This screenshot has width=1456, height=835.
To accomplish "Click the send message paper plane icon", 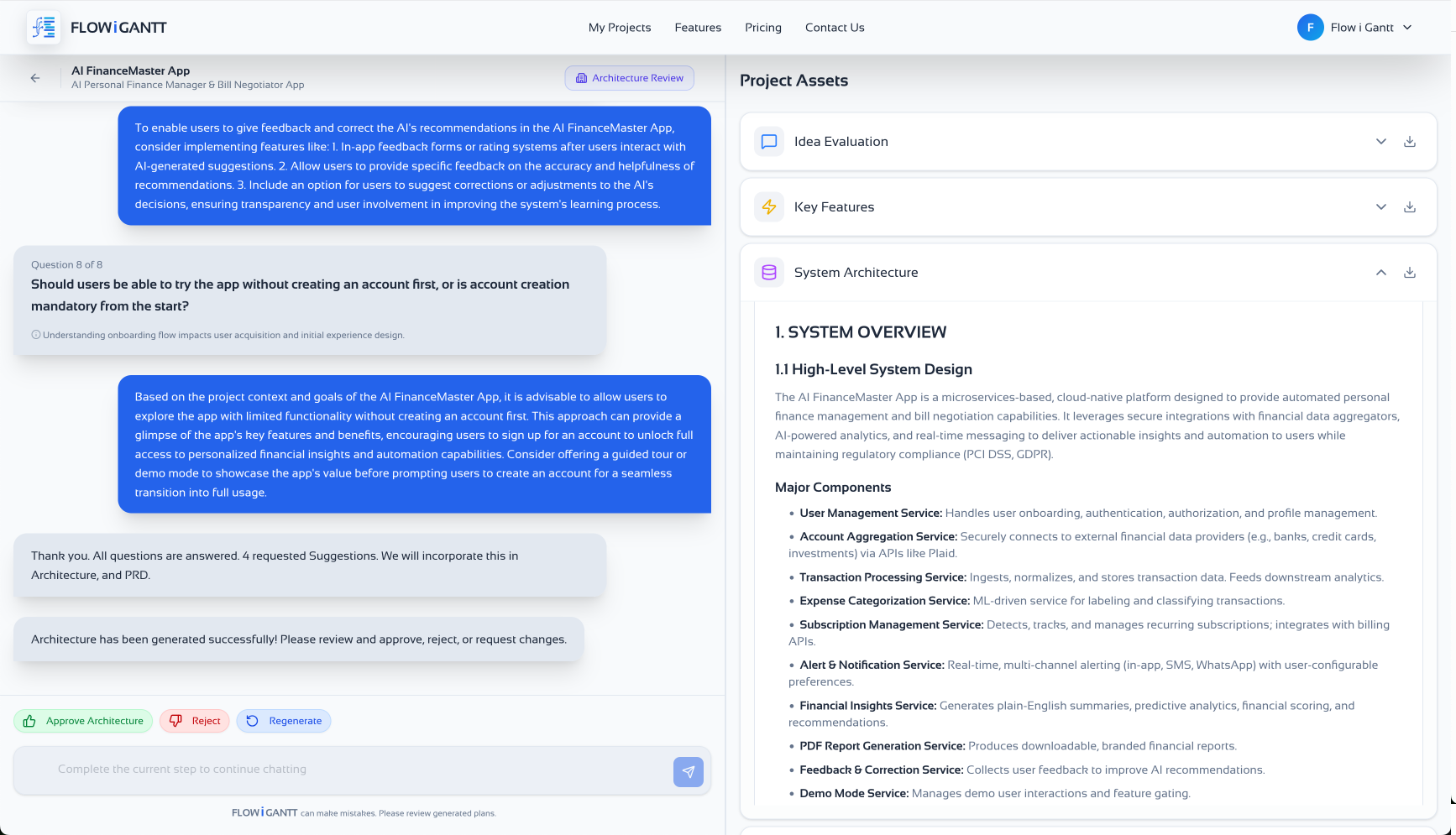I will 688,772.
